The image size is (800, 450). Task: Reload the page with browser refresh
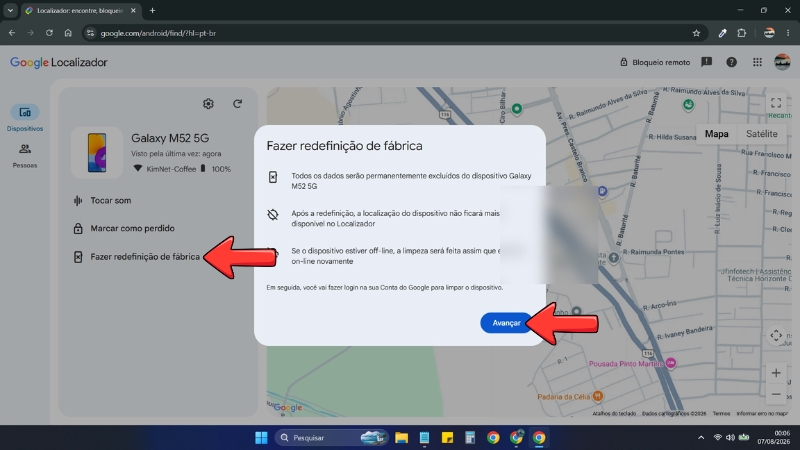click(x=49, y=33)
